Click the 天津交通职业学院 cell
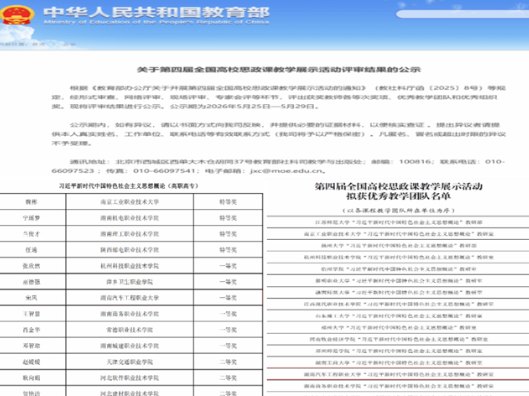529x396 pixels. pos(130,362)
